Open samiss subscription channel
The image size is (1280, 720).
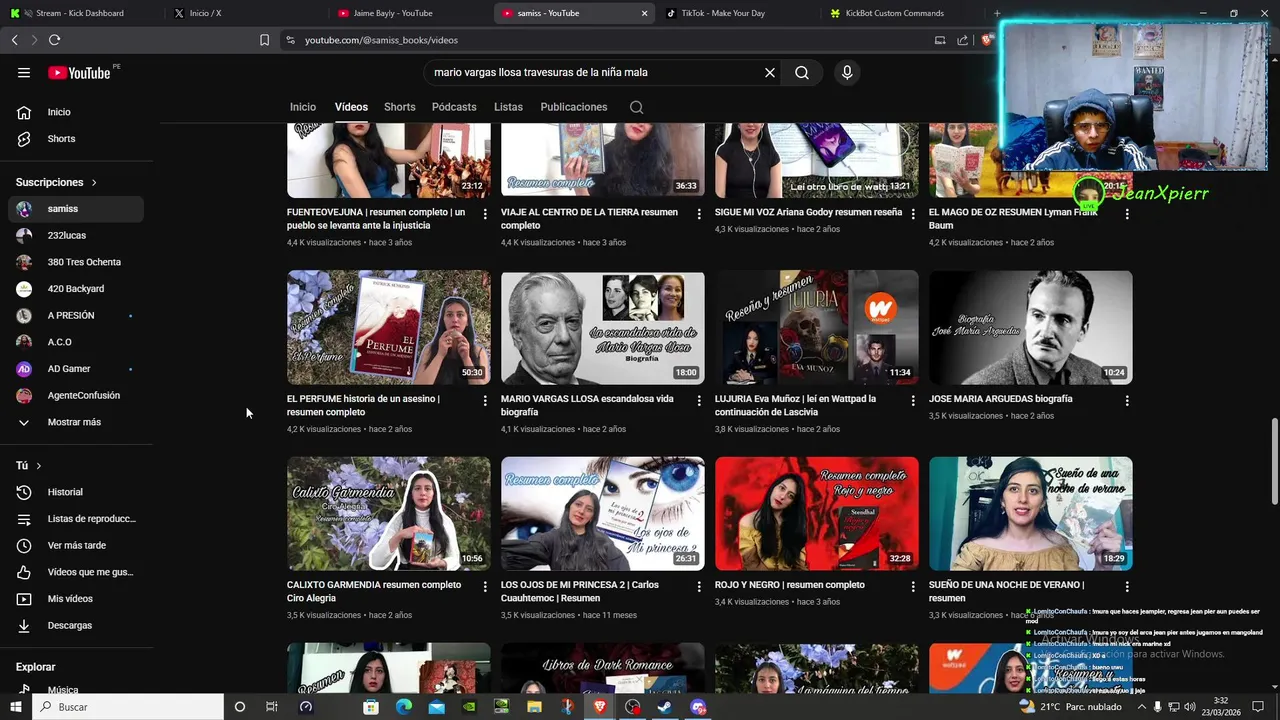coord(76,209)
